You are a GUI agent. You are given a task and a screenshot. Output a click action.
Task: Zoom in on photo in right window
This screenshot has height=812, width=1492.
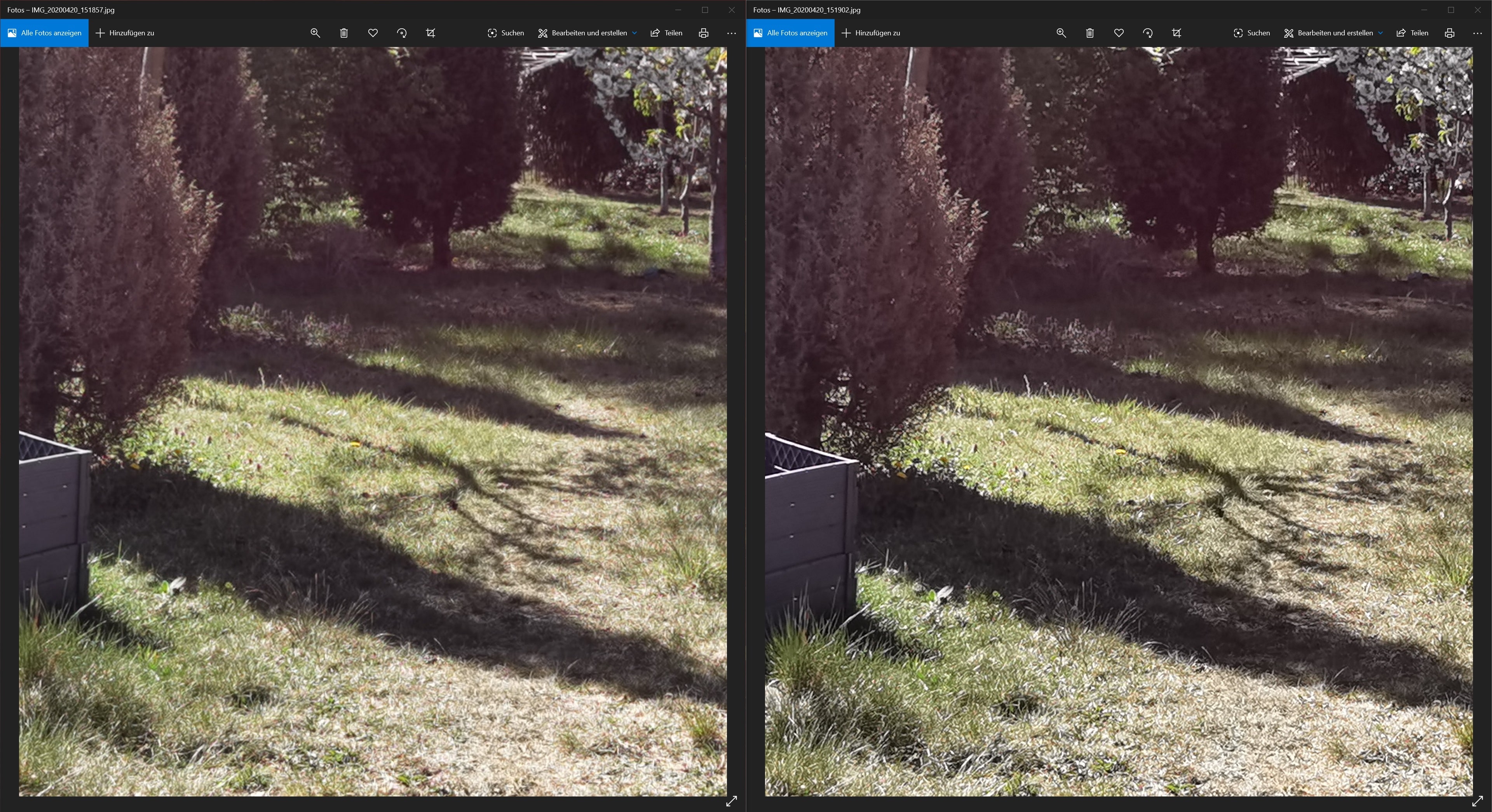coord(1061,33)
